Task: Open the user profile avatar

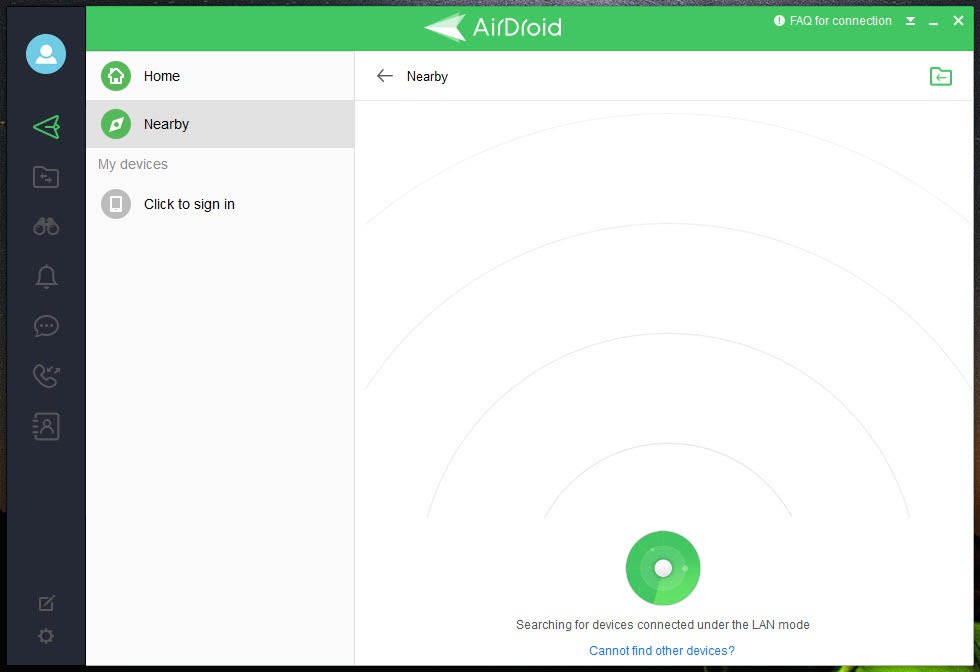Action: point(46,54)
